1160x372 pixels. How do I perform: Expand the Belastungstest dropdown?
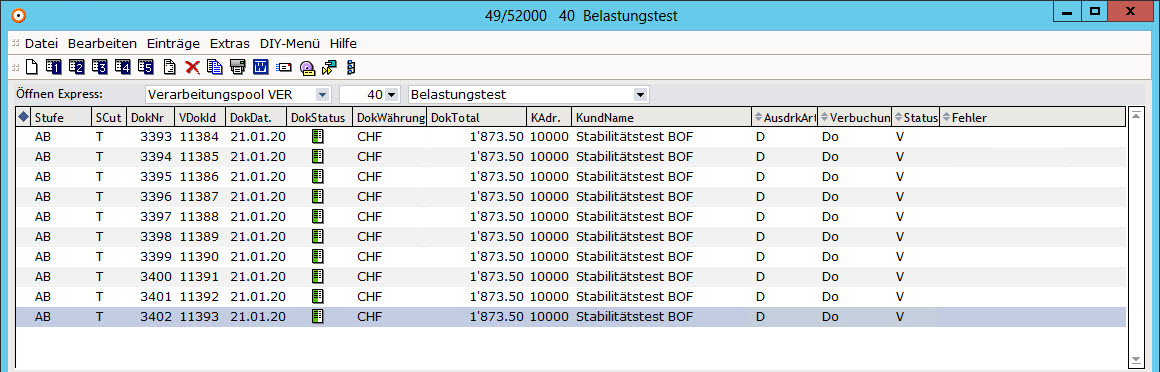(641, 95)
